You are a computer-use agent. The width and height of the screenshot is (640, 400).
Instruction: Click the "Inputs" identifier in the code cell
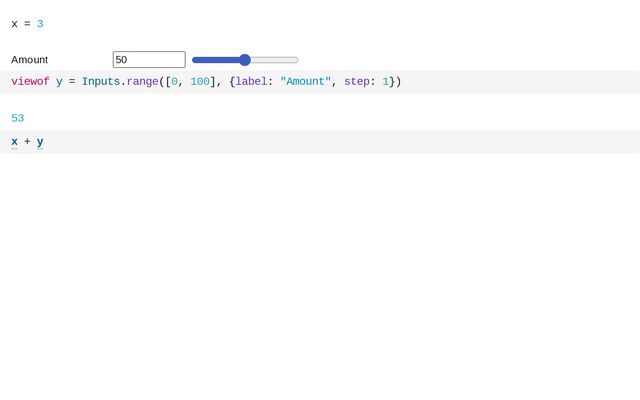pos(100,82)
